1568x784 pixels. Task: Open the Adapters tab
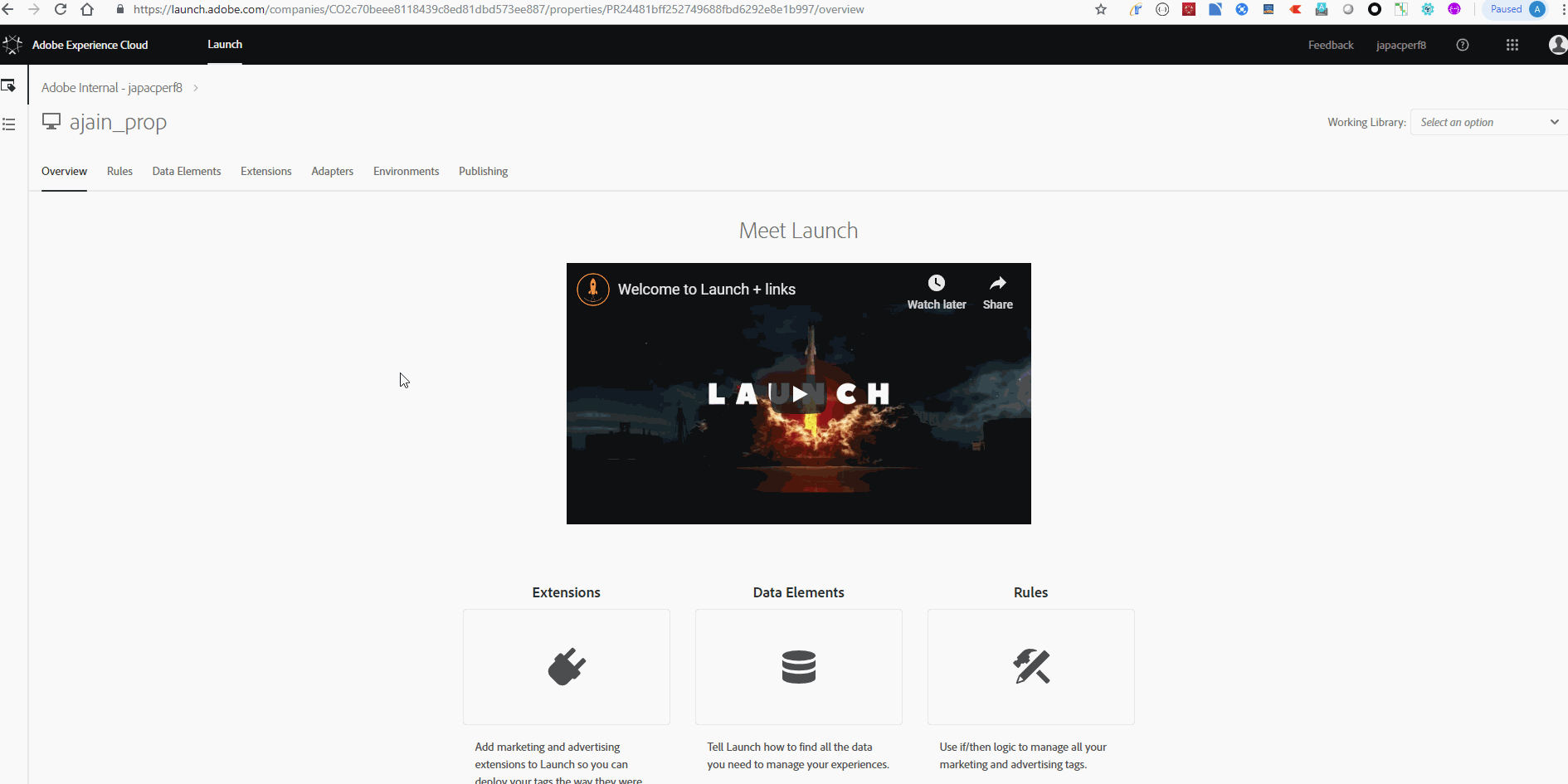(333, 171)
